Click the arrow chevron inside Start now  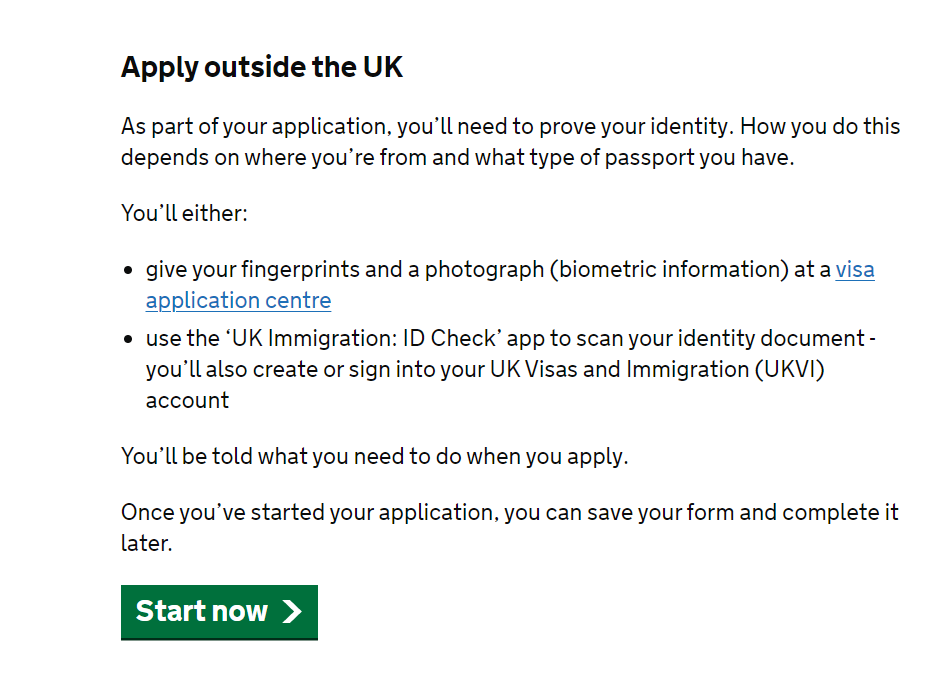[x=292, y=612]
